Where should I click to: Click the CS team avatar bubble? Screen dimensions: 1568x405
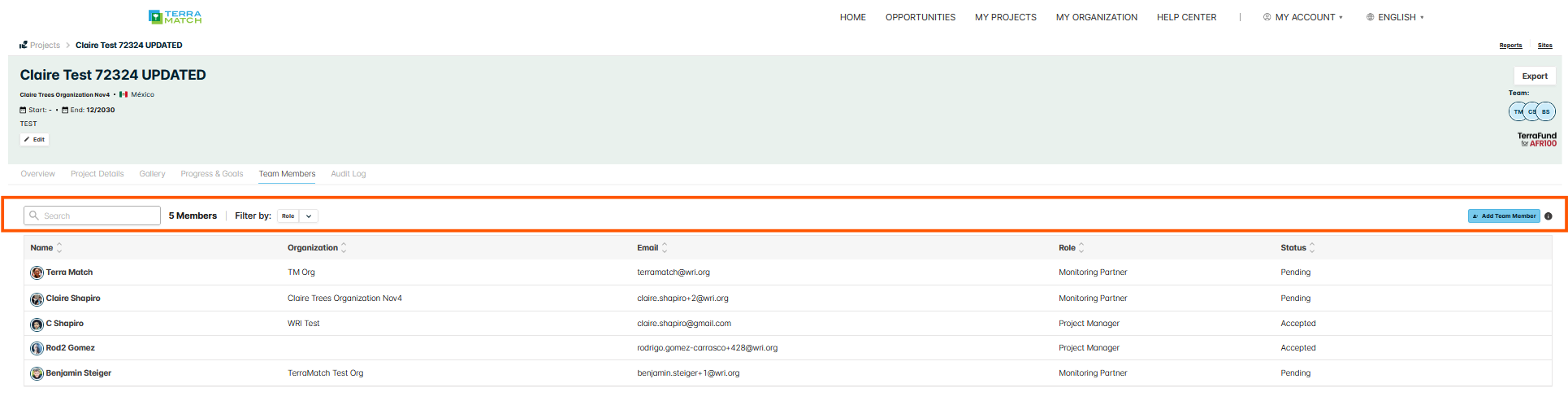[x=1531, y=111]
